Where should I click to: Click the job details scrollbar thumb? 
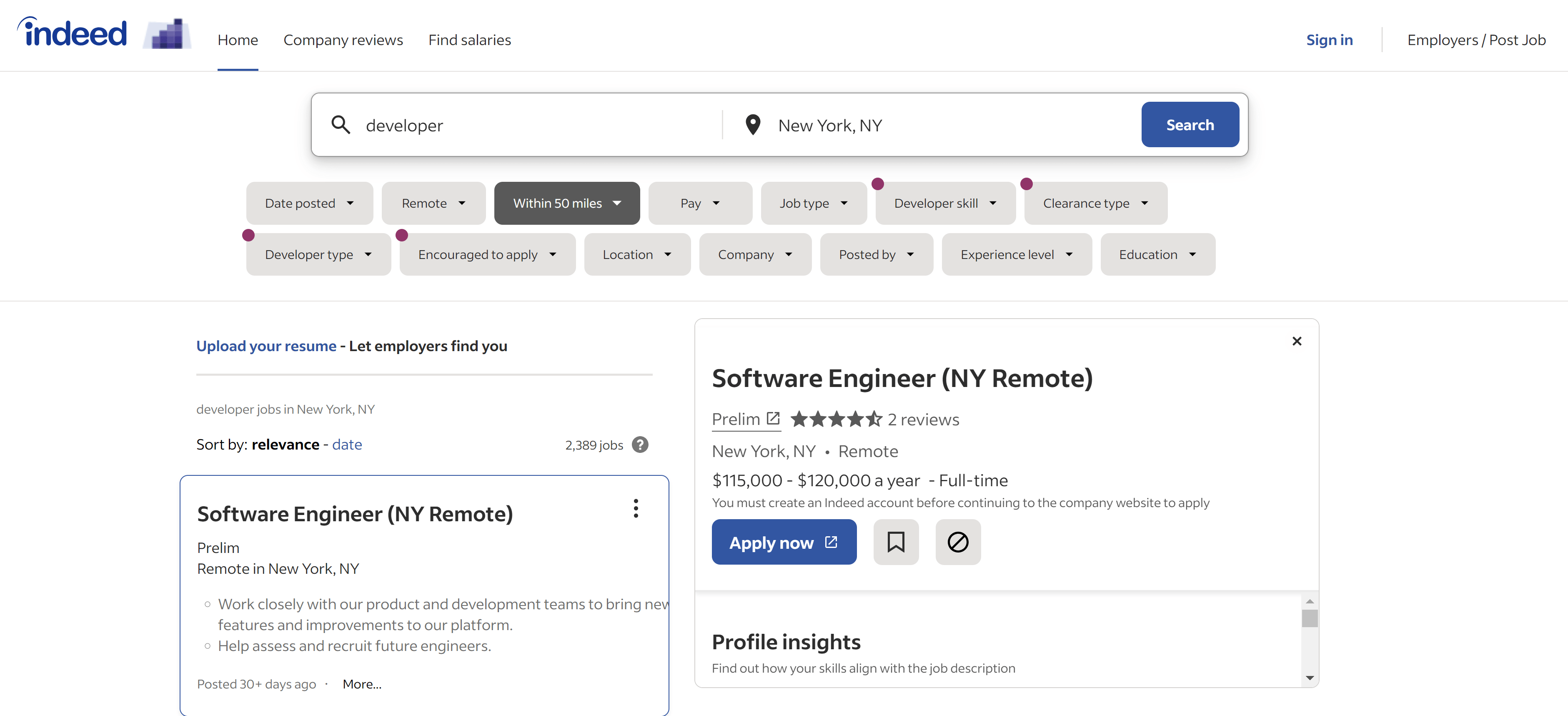[x=1309, y=618]
